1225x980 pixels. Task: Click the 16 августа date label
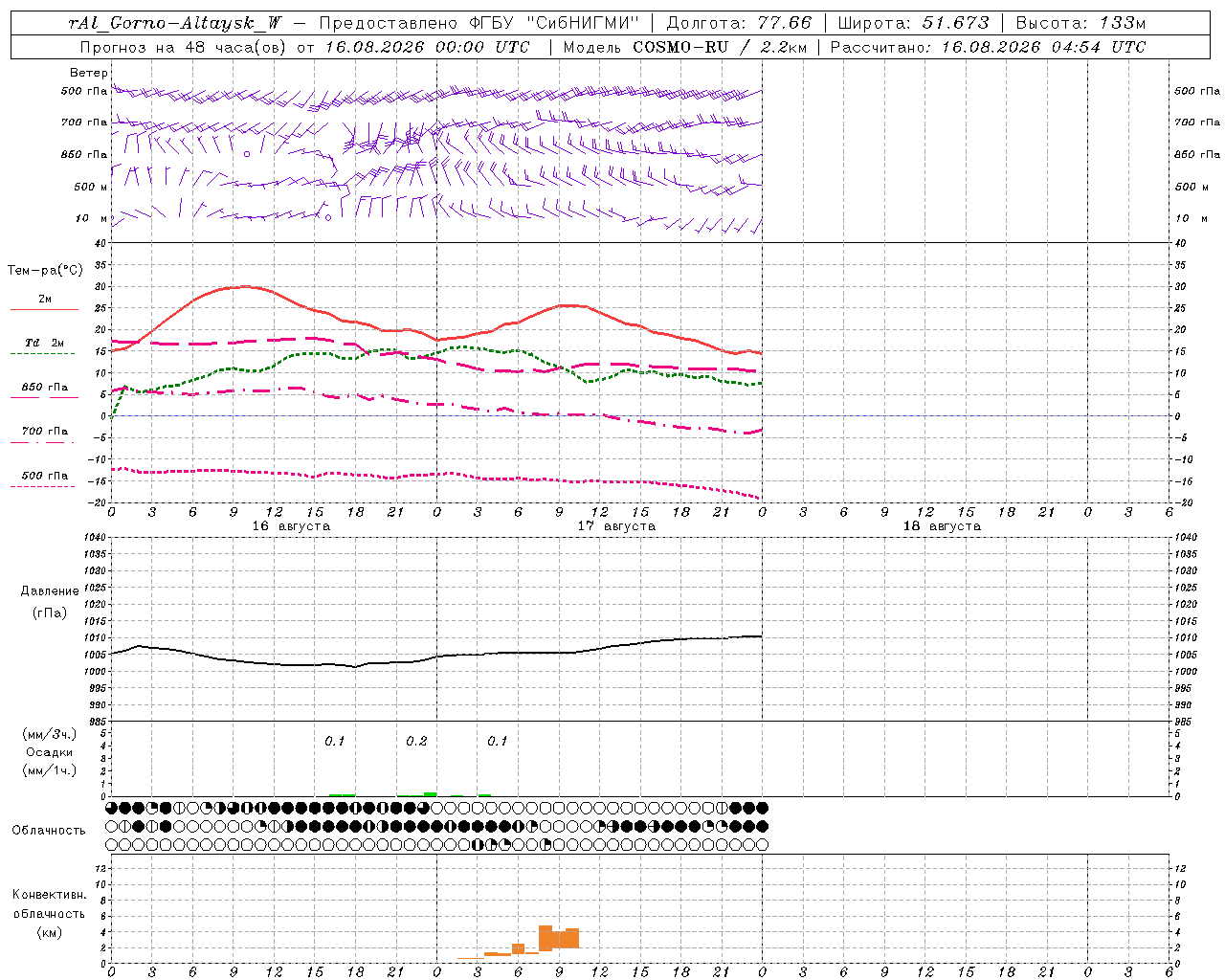(291, 526)
